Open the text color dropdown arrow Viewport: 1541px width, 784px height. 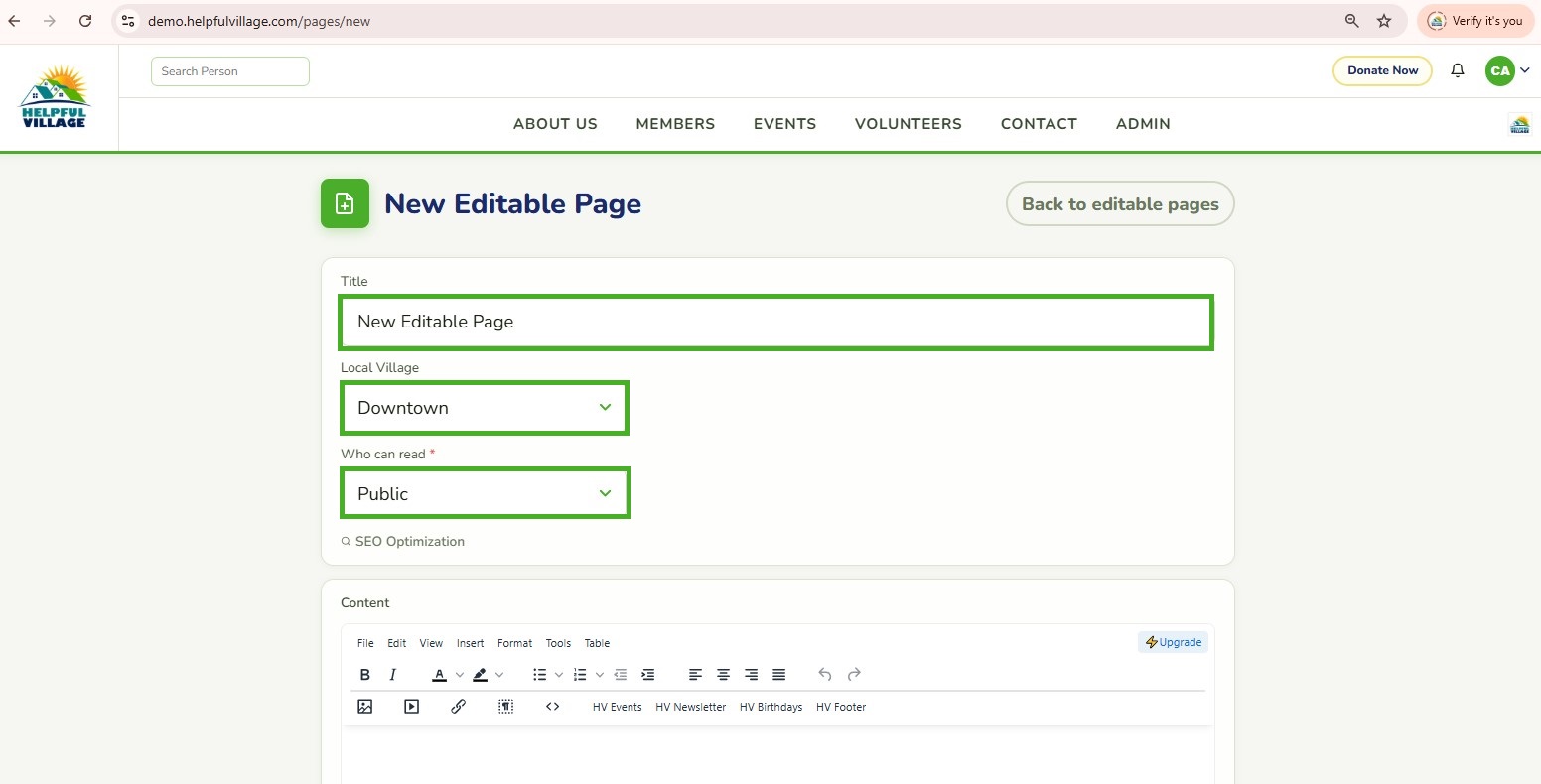click(459, 675)
